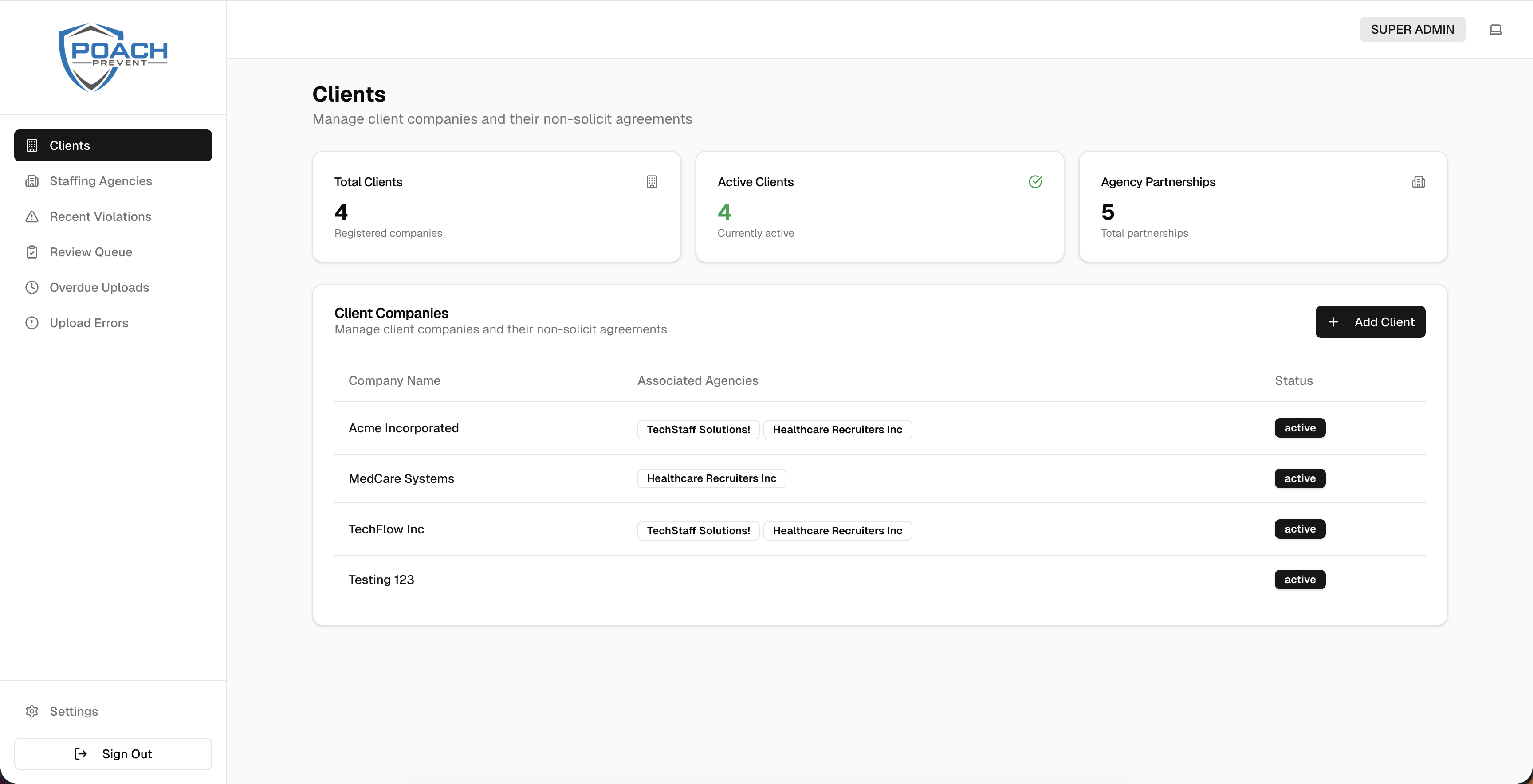
Task: Go to Review Queue in sidebar
Action: point(90,252)
